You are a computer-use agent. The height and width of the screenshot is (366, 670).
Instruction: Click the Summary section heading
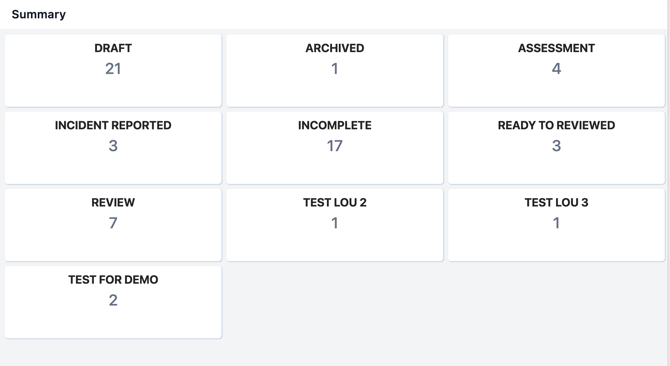pos(38,15)
